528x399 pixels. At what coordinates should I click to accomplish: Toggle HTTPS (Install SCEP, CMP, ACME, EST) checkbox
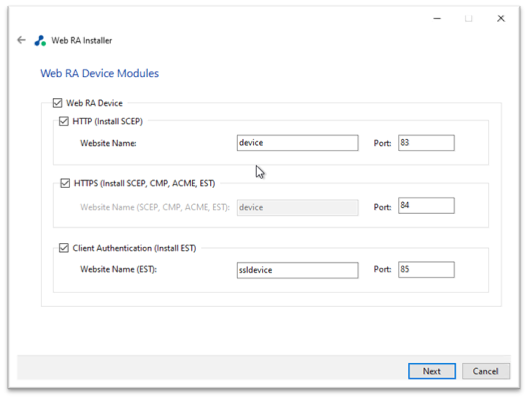[x=65, y=183]
